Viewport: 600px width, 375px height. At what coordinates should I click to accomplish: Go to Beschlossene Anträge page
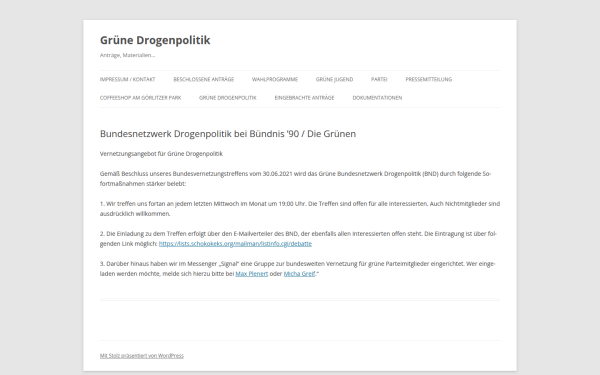pos(204,80)
